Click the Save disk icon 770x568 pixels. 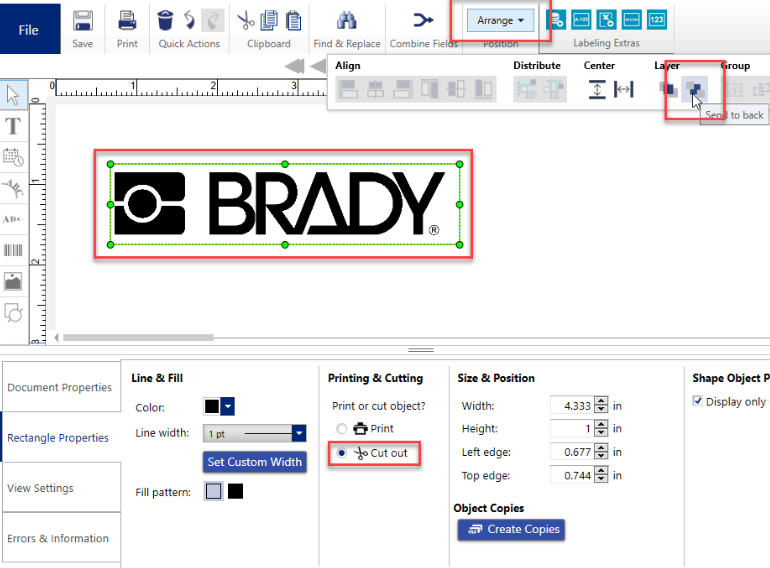pos(83,20)
